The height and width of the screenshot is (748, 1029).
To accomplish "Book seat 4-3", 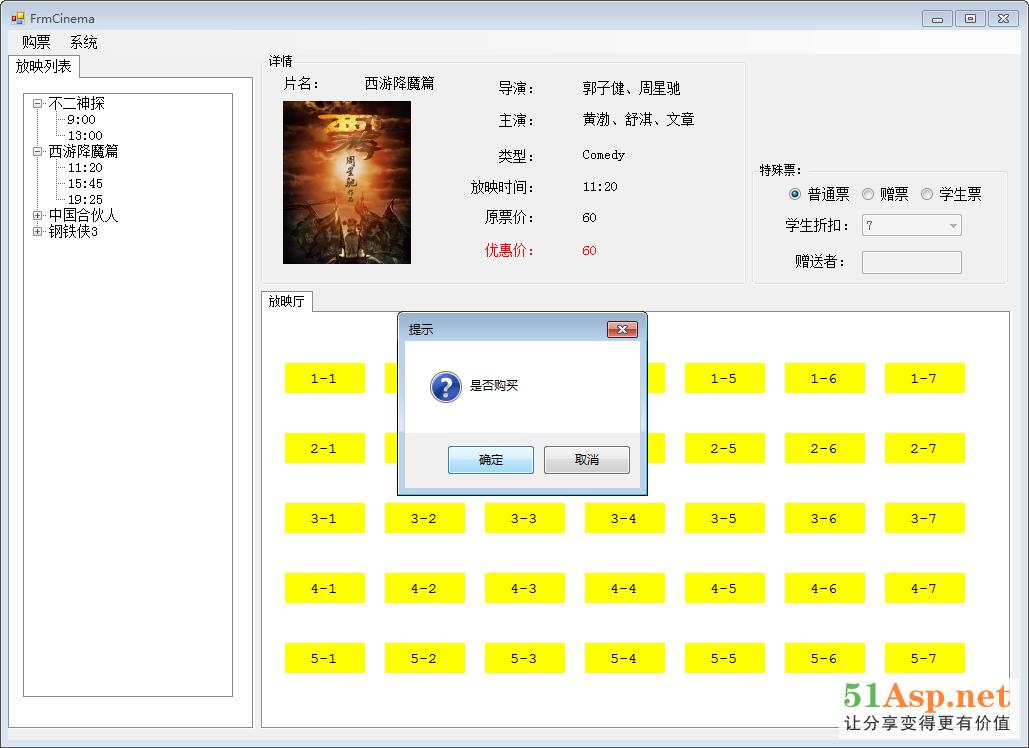I will (524, 588).
